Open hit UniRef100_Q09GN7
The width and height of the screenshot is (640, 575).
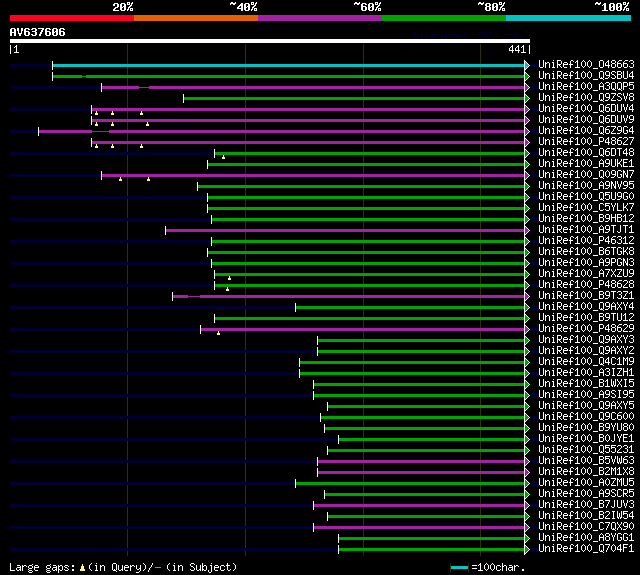pyautogui.click(x=586, y=175)
